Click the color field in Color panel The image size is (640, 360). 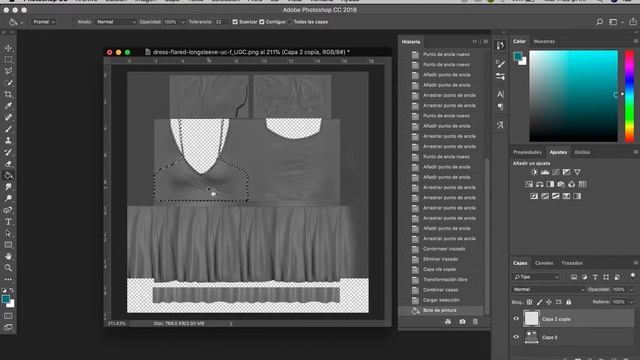click(x=573, y=96)
